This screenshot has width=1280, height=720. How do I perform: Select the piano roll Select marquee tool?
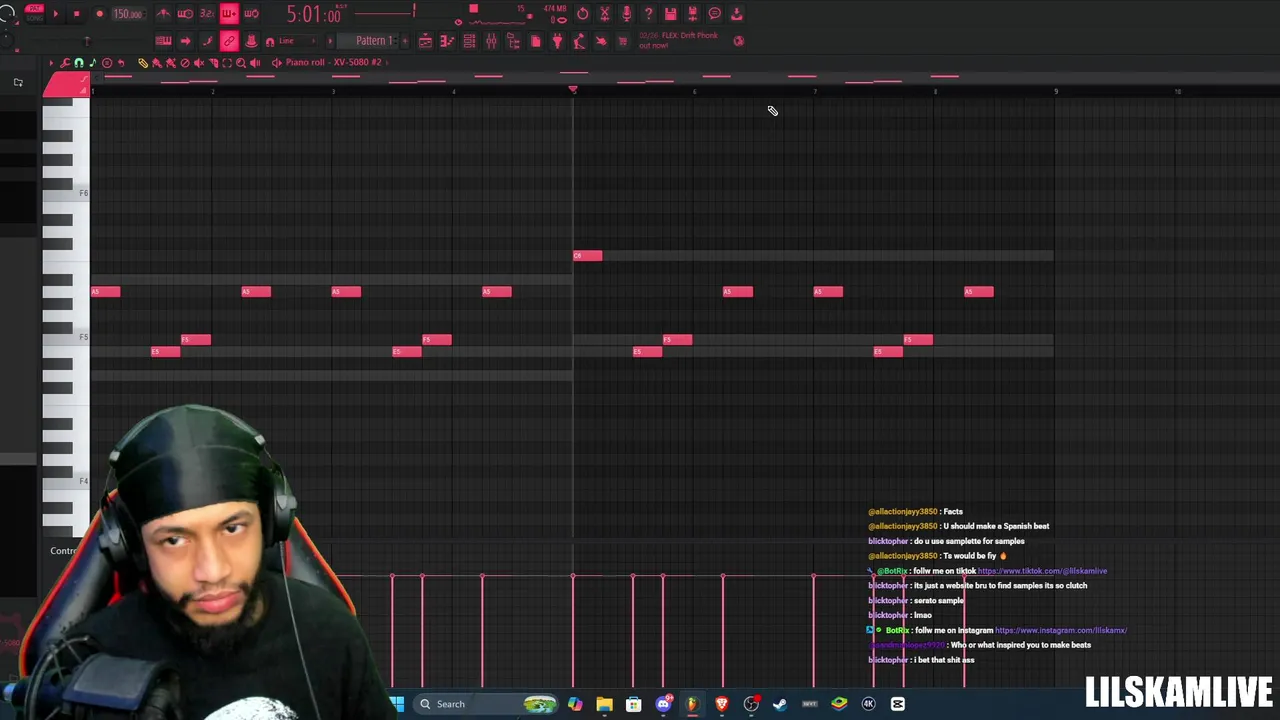click(x=227, y=62)
